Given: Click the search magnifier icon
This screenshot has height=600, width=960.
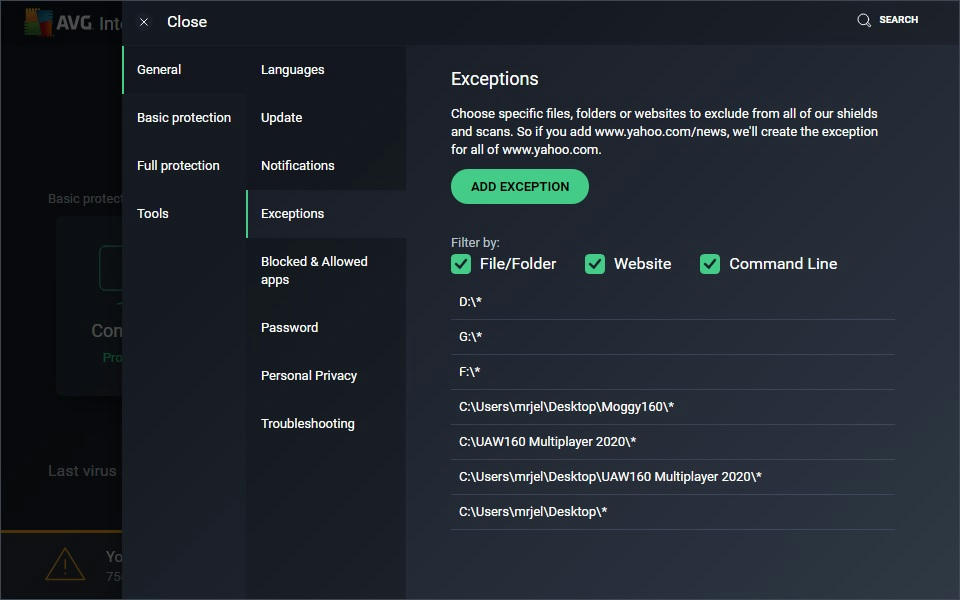Looking at the screenshot, I should (x=863, y=20).
